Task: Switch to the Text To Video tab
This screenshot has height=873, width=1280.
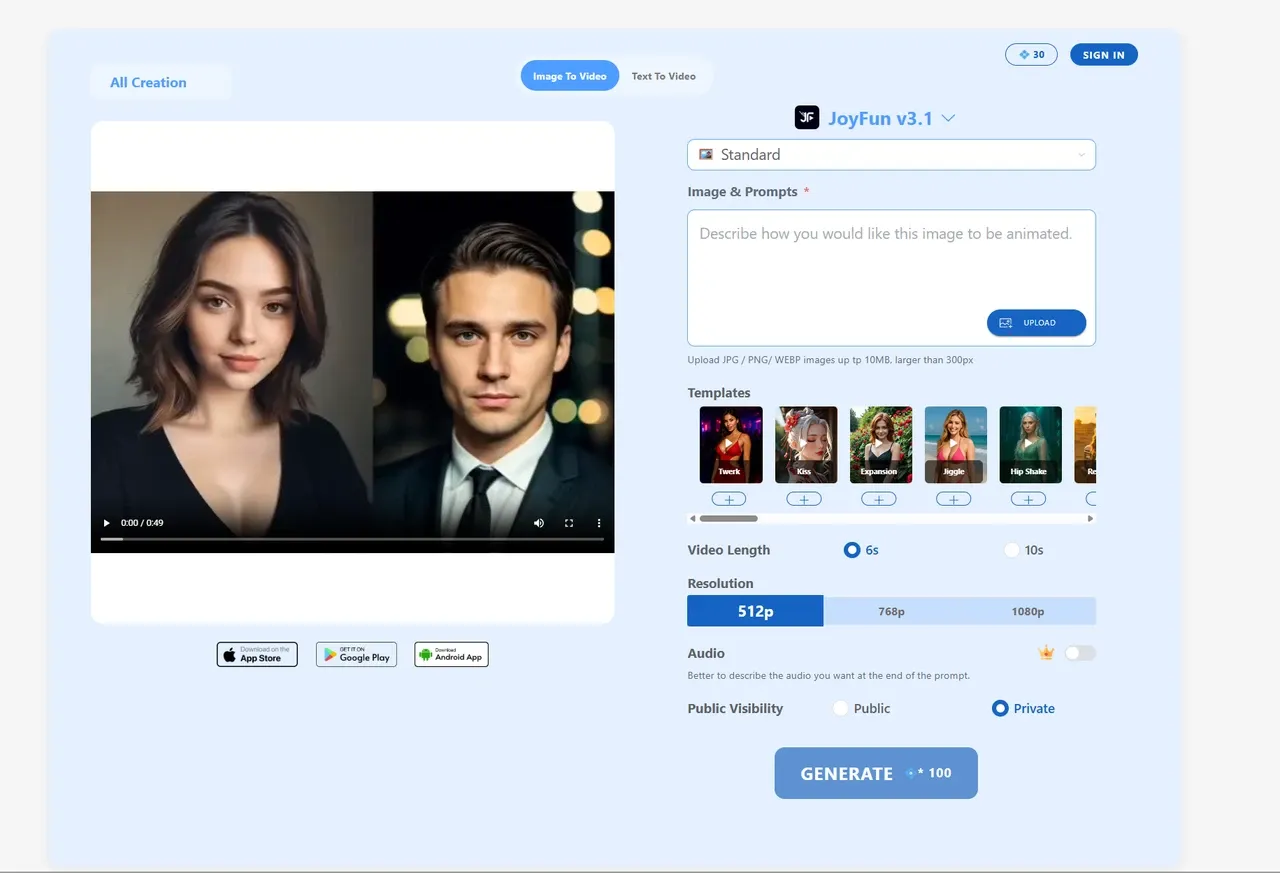Action: [x=664, y=76]
